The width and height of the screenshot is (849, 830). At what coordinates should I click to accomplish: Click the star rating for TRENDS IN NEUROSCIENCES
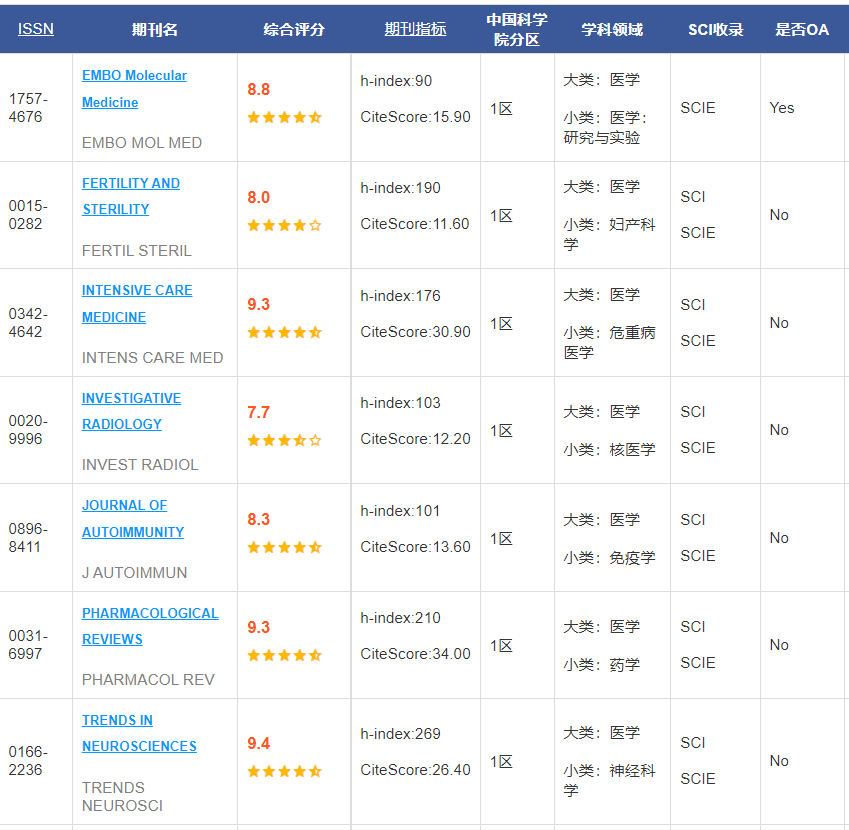point(284,771)
